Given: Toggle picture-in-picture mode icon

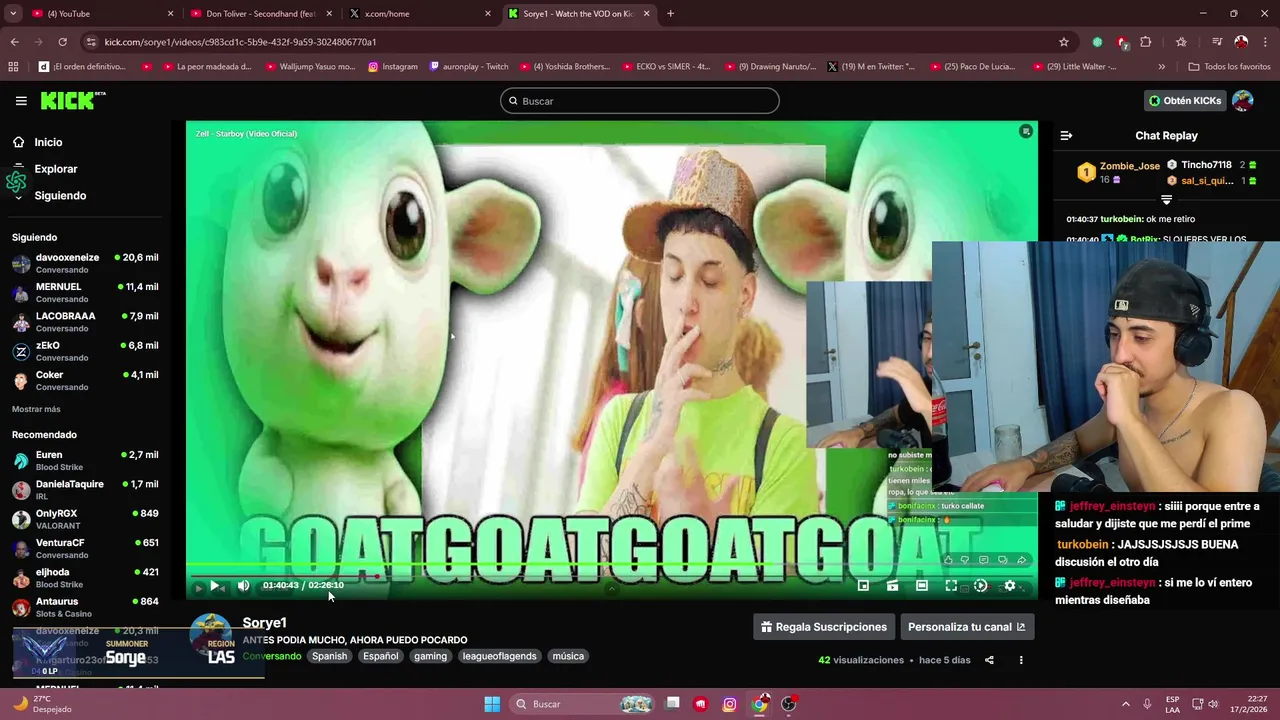Looking at the screenshot, I should pos(863,586).
